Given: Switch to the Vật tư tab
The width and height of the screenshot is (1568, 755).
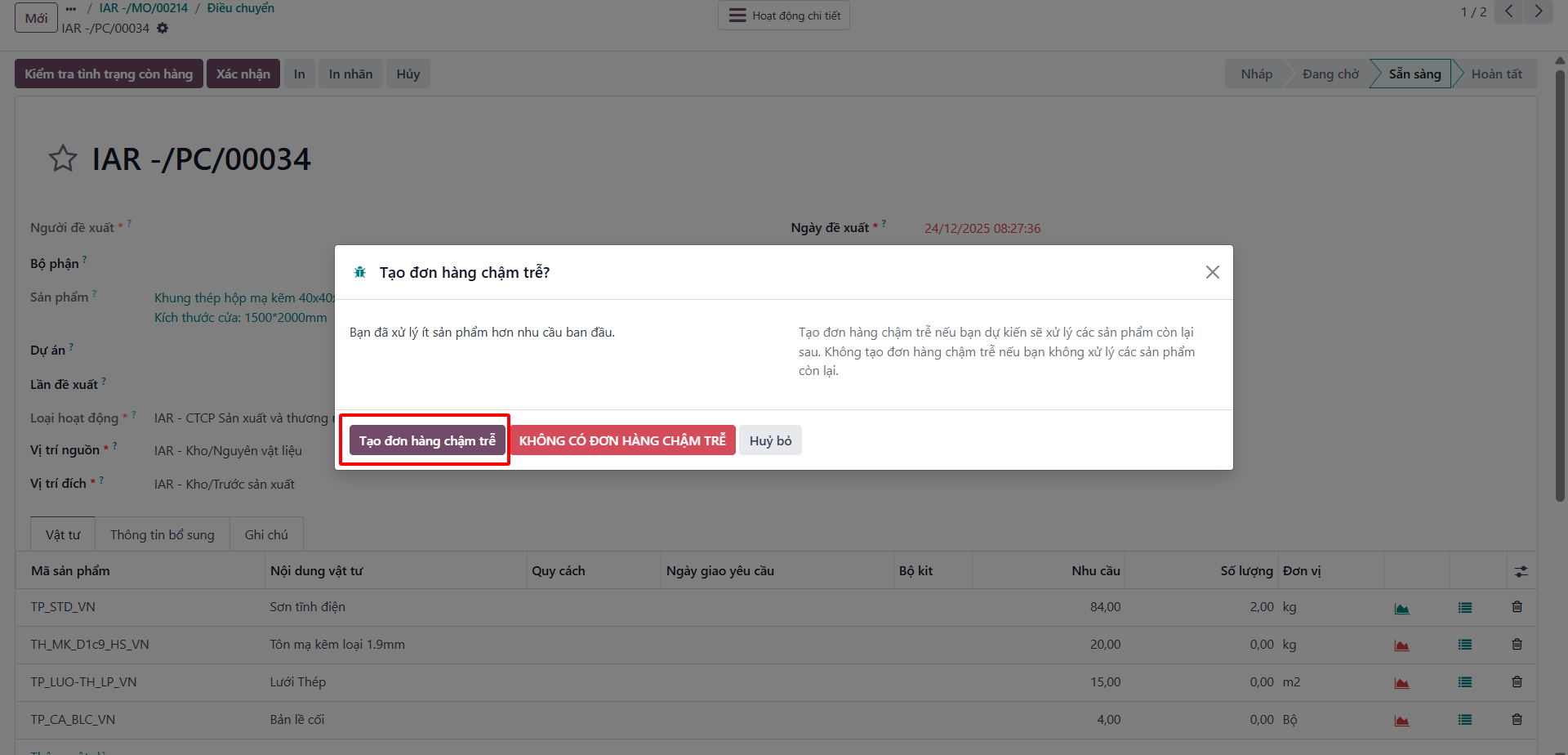Looking at the screenshot, I should [x=63, y=534].
